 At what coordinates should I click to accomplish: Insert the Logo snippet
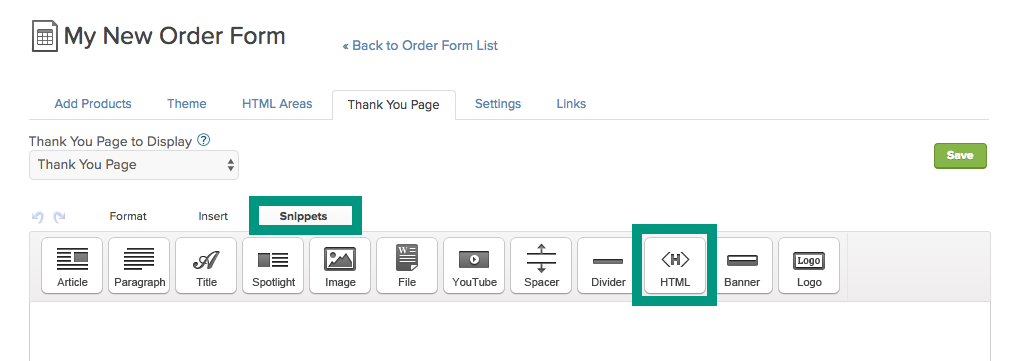[x=809, y=265]
